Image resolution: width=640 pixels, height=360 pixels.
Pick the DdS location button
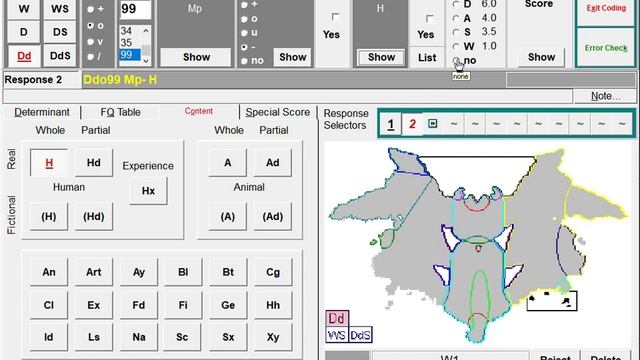pyautogui.click(x=60, y=56)
